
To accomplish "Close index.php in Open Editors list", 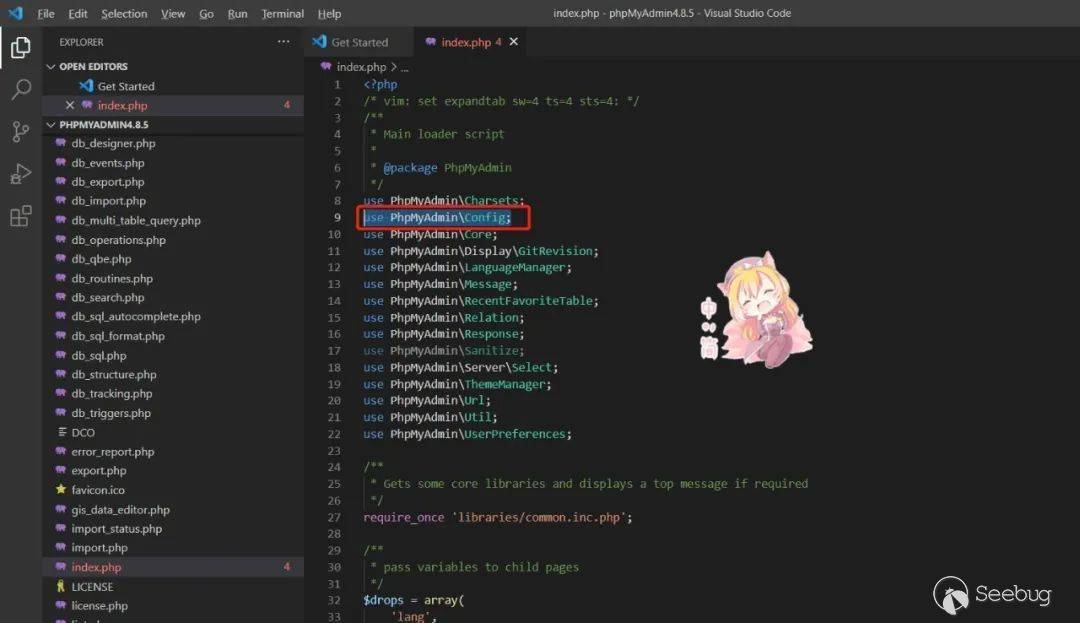I will 69,105.
